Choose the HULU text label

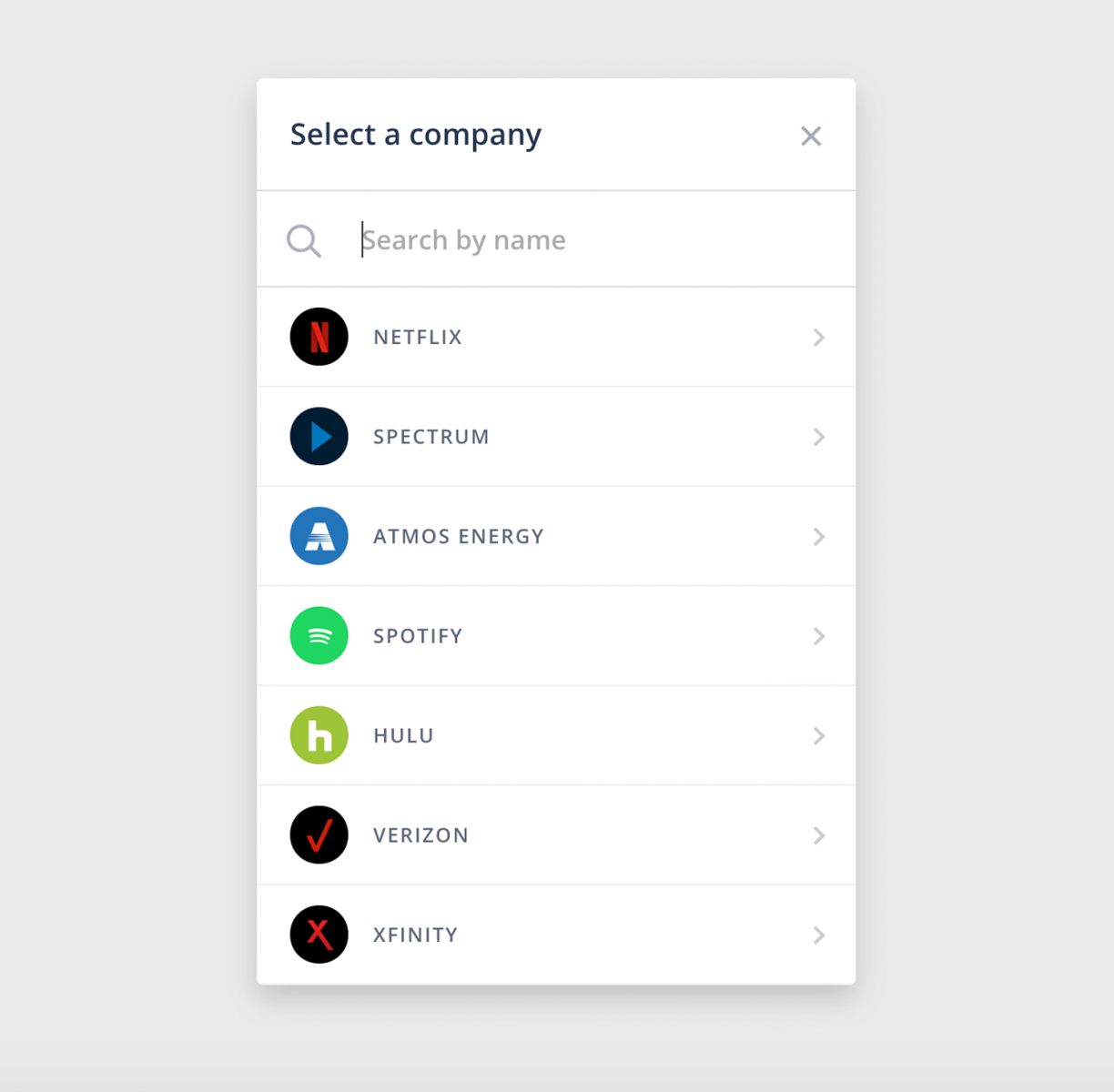tap(403, 735)
